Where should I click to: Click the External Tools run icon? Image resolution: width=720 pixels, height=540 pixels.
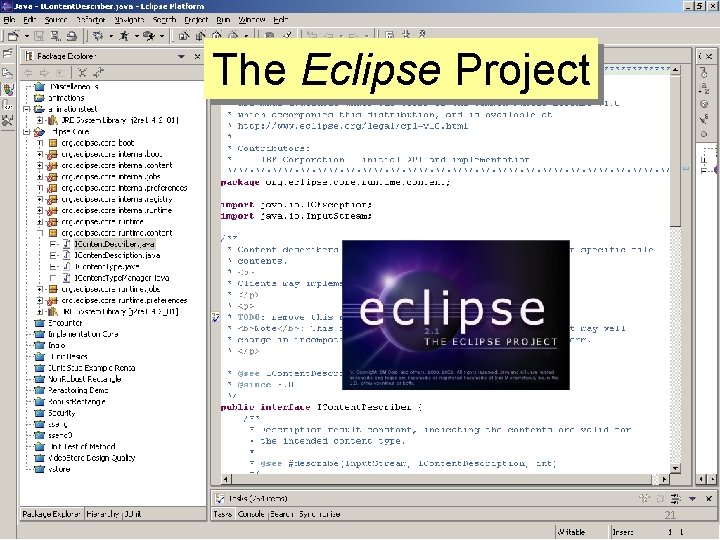[149, 35]
